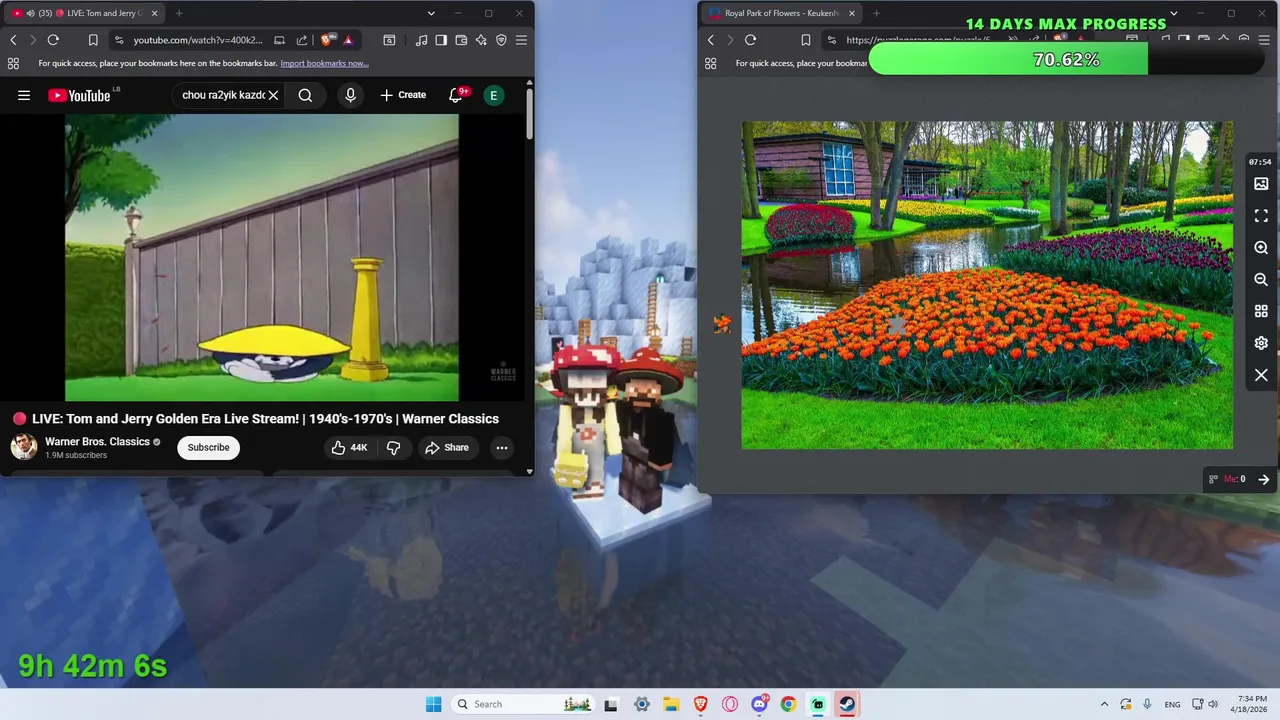Image resolution: width=1280 pixels, height=720 pixels.
Task: Zoom out of the puzzle
Action: (x=1261, y=280)
